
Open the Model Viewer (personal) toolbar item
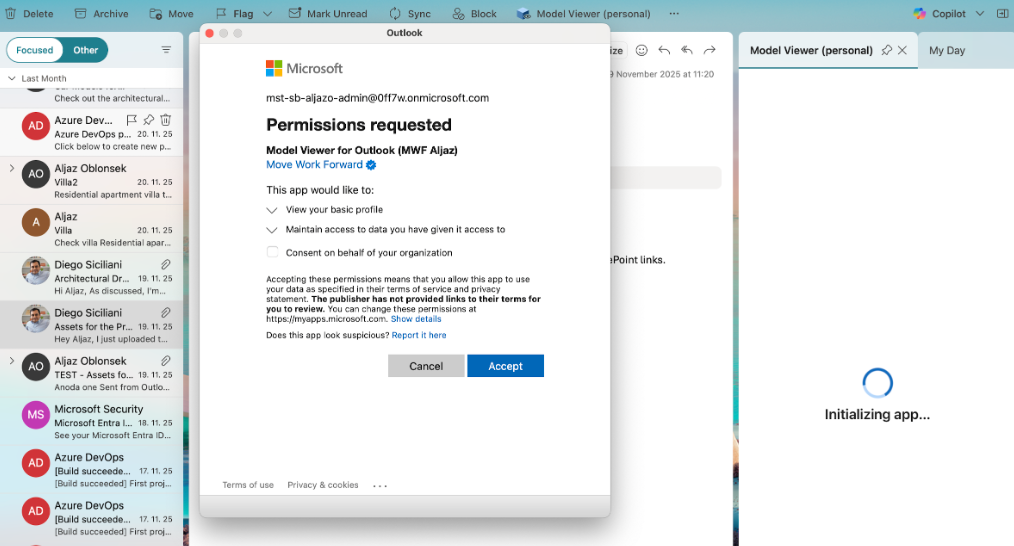[582, 14]
